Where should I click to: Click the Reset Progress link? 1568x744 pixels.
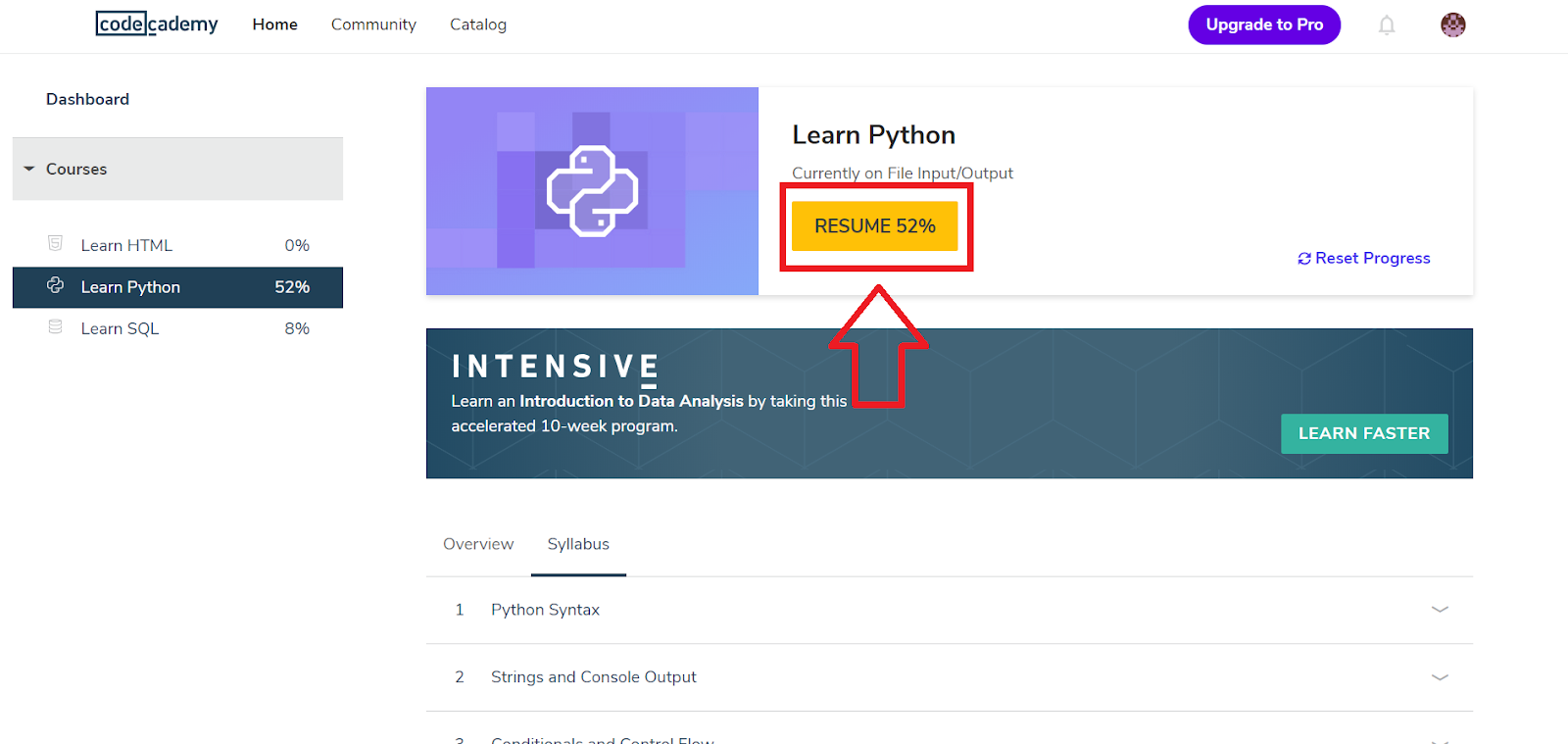(x=1364, y=258)
